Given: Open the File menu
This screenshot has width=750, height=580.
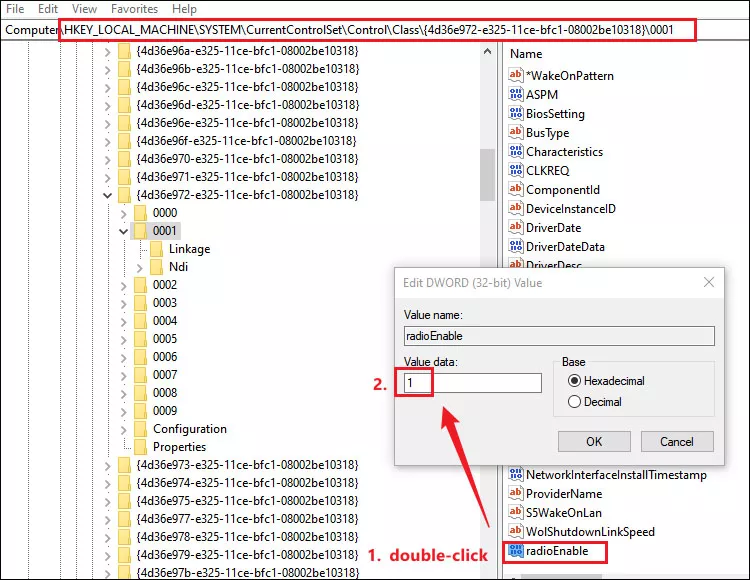Looking at the screenshot, I should [x=15, y=9].
